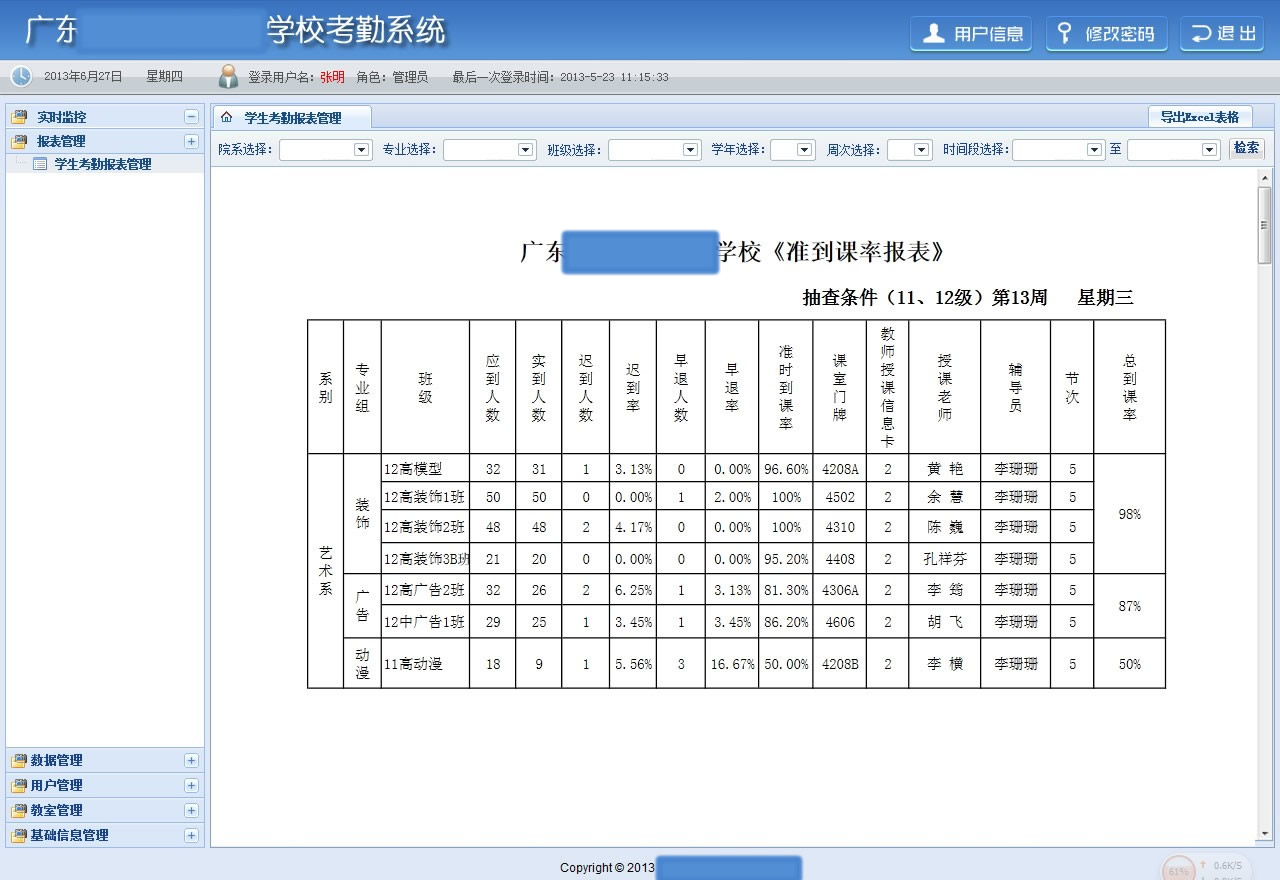Click folder icon next to 用户管理
Screen dimensions: 1280x880
[x=19, y=785]
